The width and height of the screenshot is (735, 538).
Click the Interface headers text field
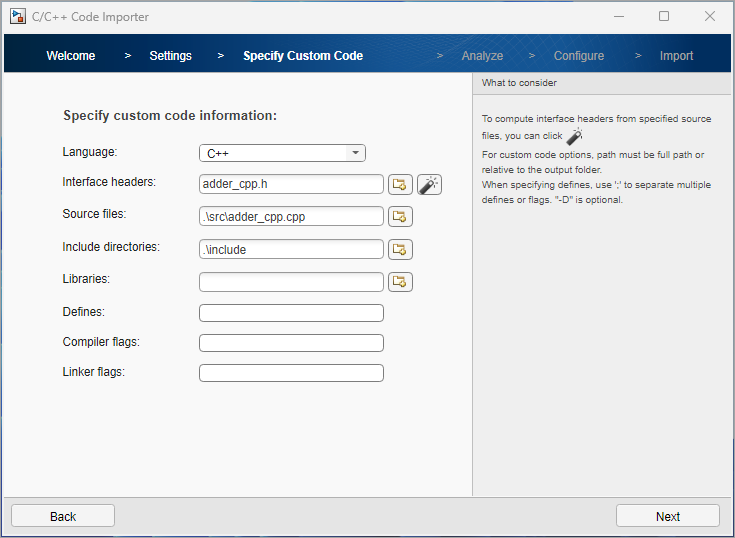coord(291,184)
